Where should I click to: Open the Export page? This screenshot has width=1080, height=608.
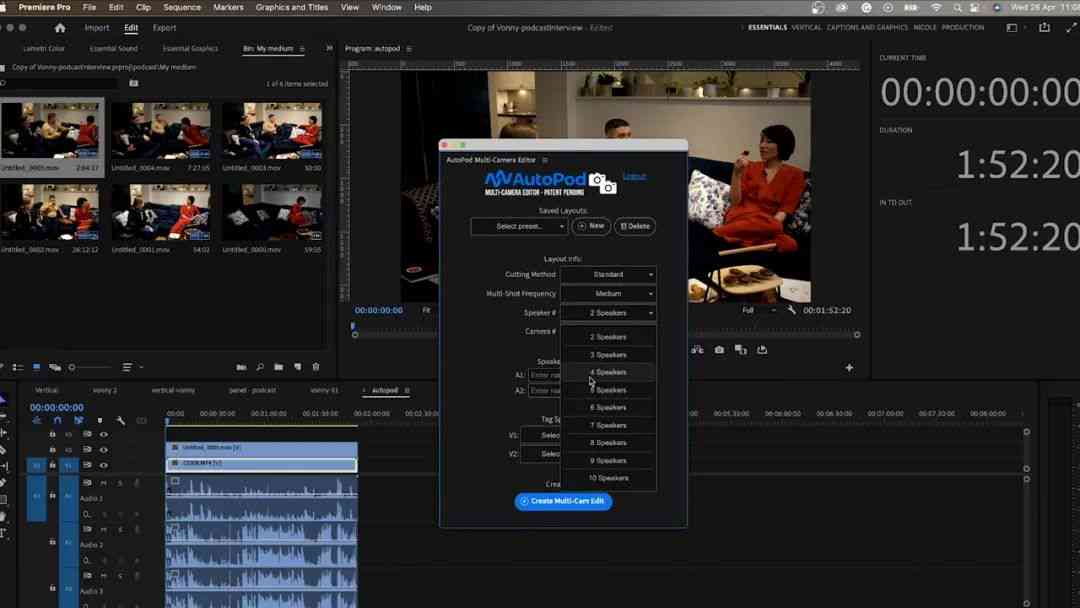pyautogui.click(x=164, y=28)
